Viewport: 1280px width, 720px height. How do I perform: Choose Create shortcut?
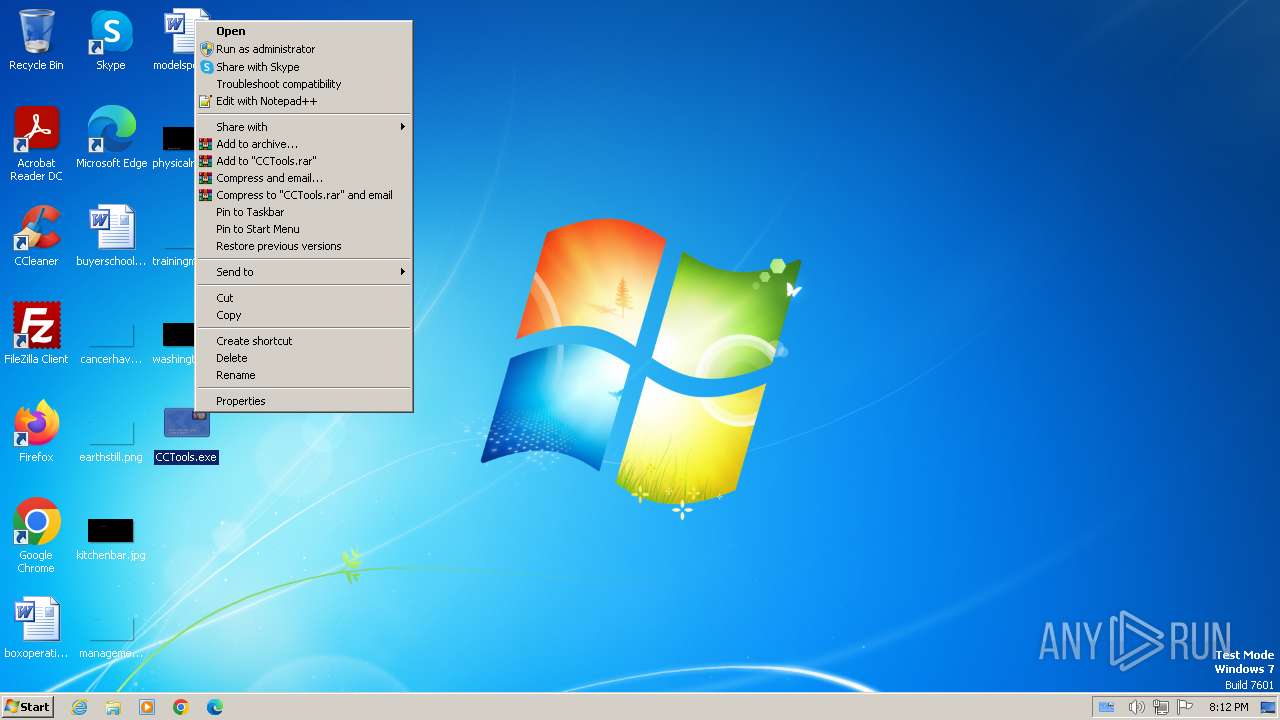(304, 341)
